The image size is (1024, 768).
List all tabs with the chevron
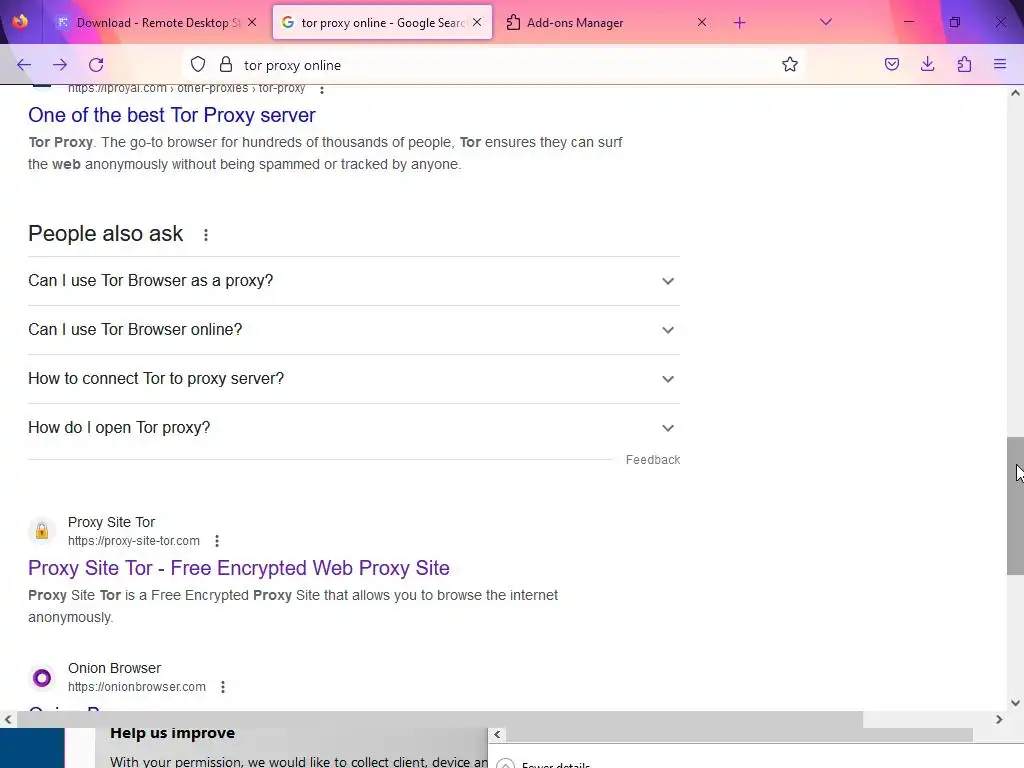tap(825, 22)
